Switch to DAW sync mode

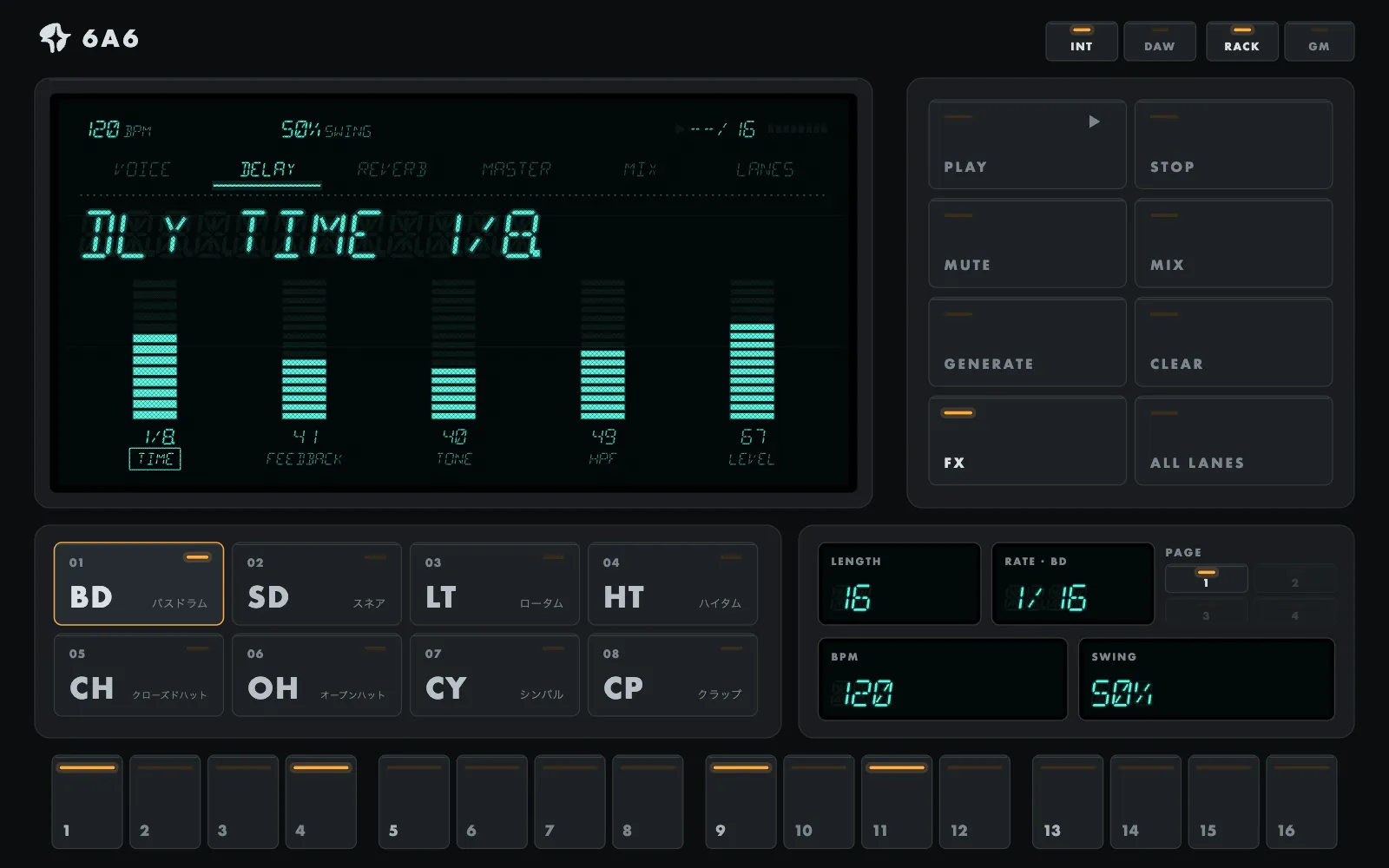1159,42
